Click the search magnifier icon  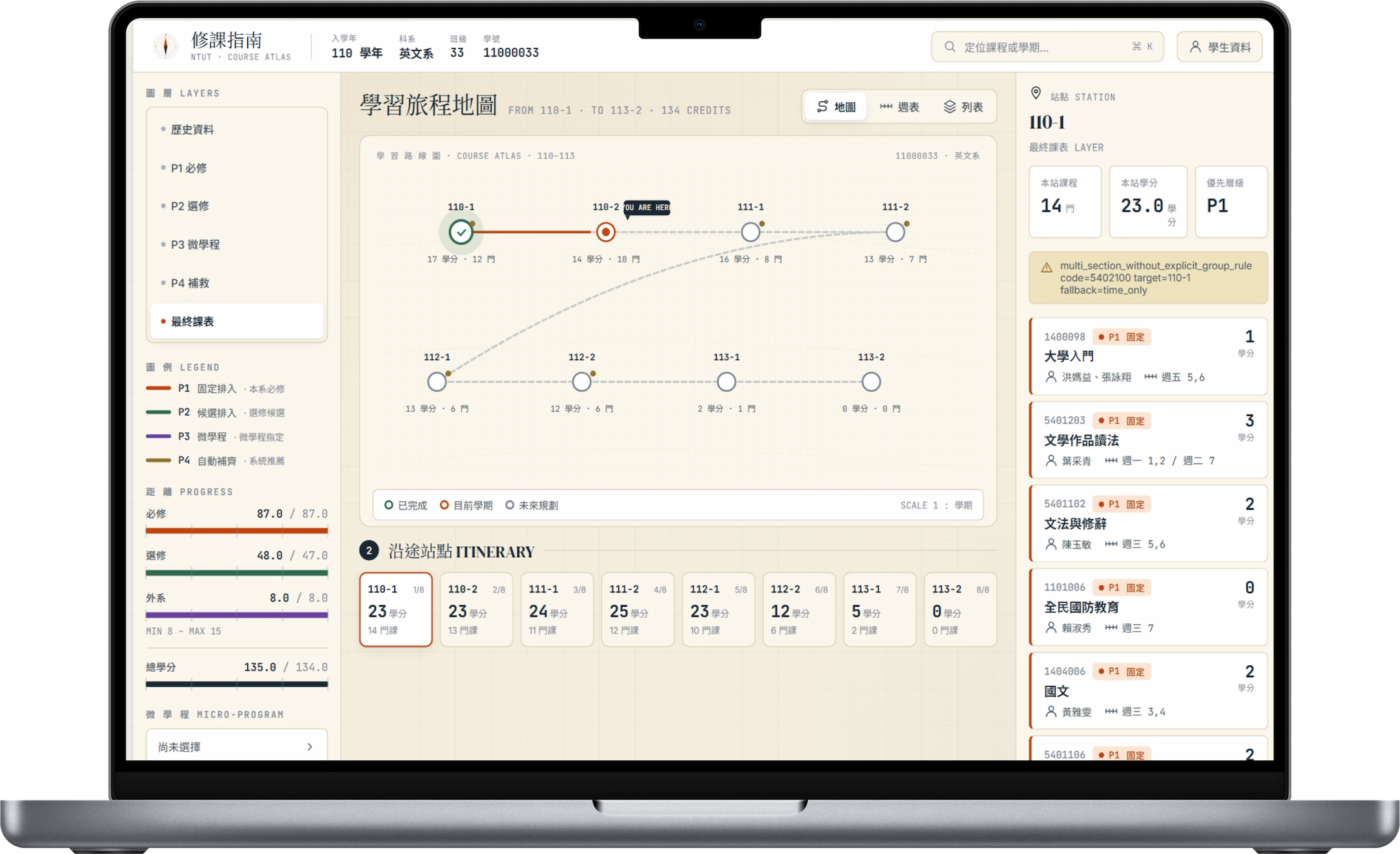click(950, 47)
